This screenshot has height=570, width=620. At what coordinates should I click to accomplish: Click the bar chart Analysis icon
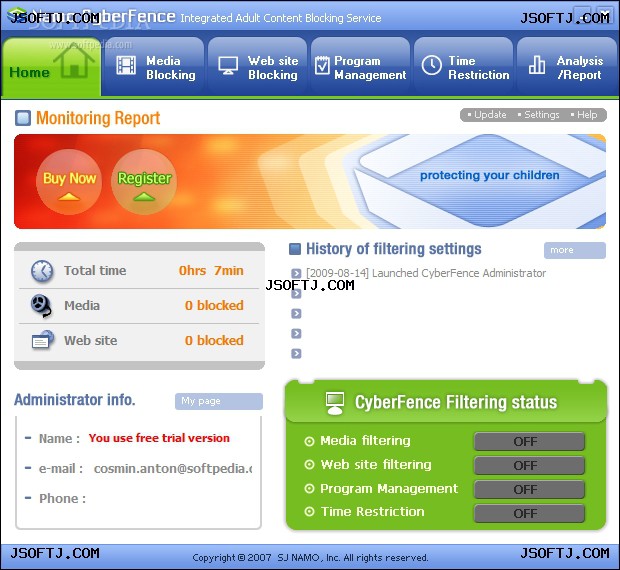[x=537, y=64]
